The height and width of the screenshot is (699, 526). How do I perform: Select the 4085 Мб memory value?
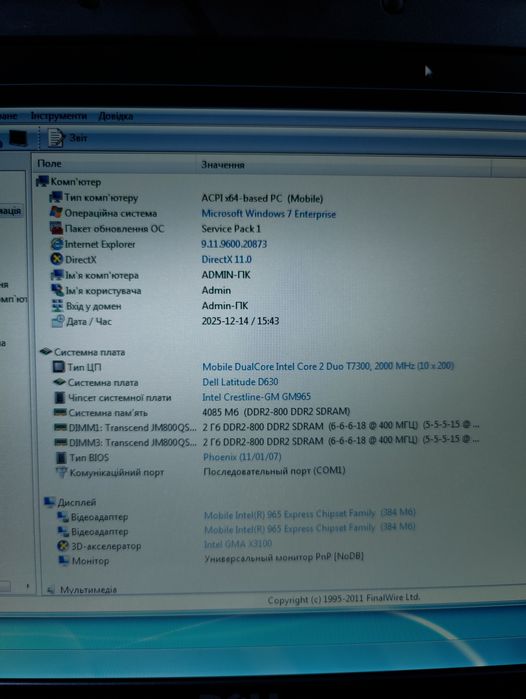[x=276, y=411]
